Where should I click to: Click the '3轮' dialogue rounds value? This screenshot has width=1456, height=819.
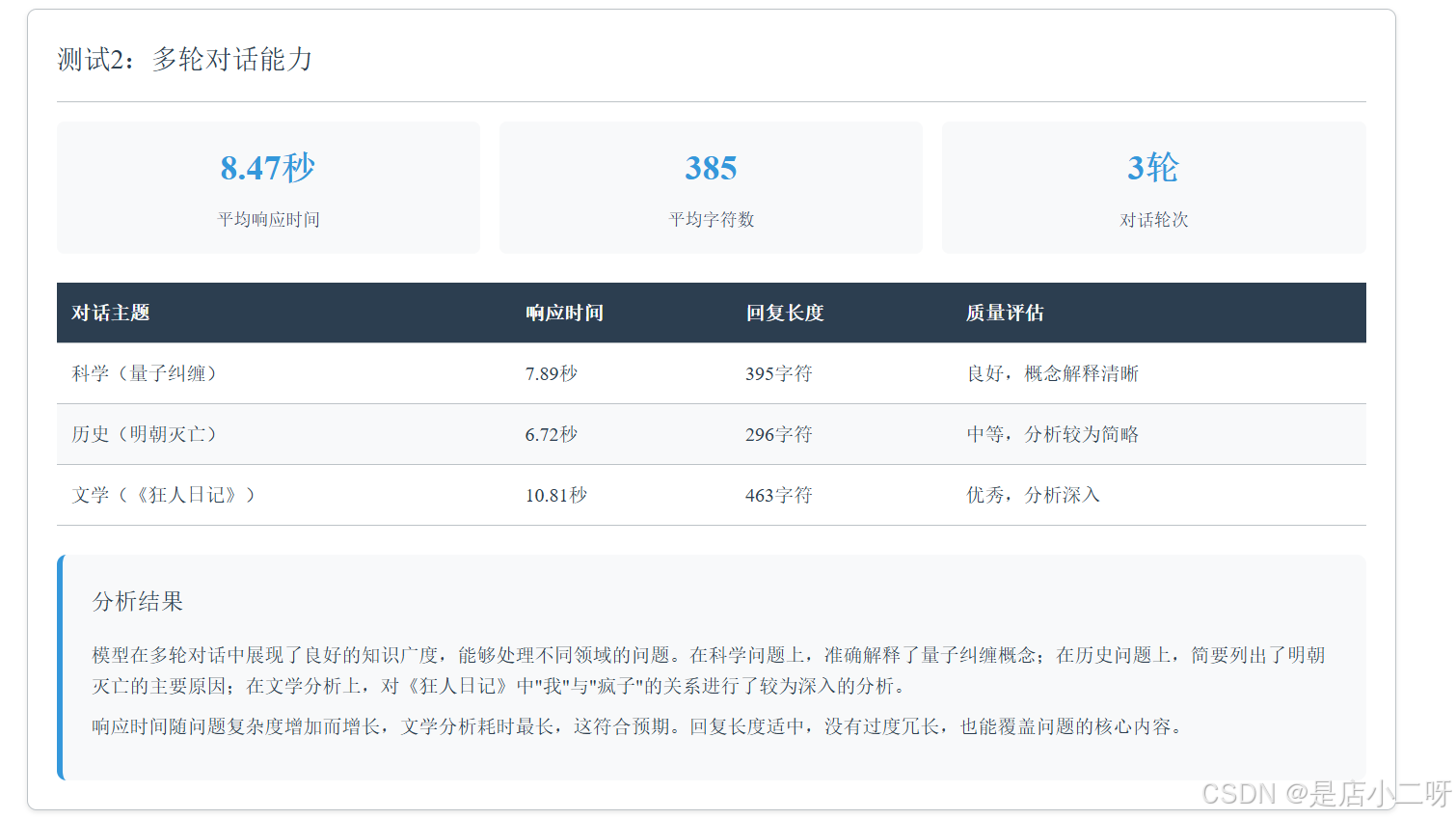coord(1153,168)
